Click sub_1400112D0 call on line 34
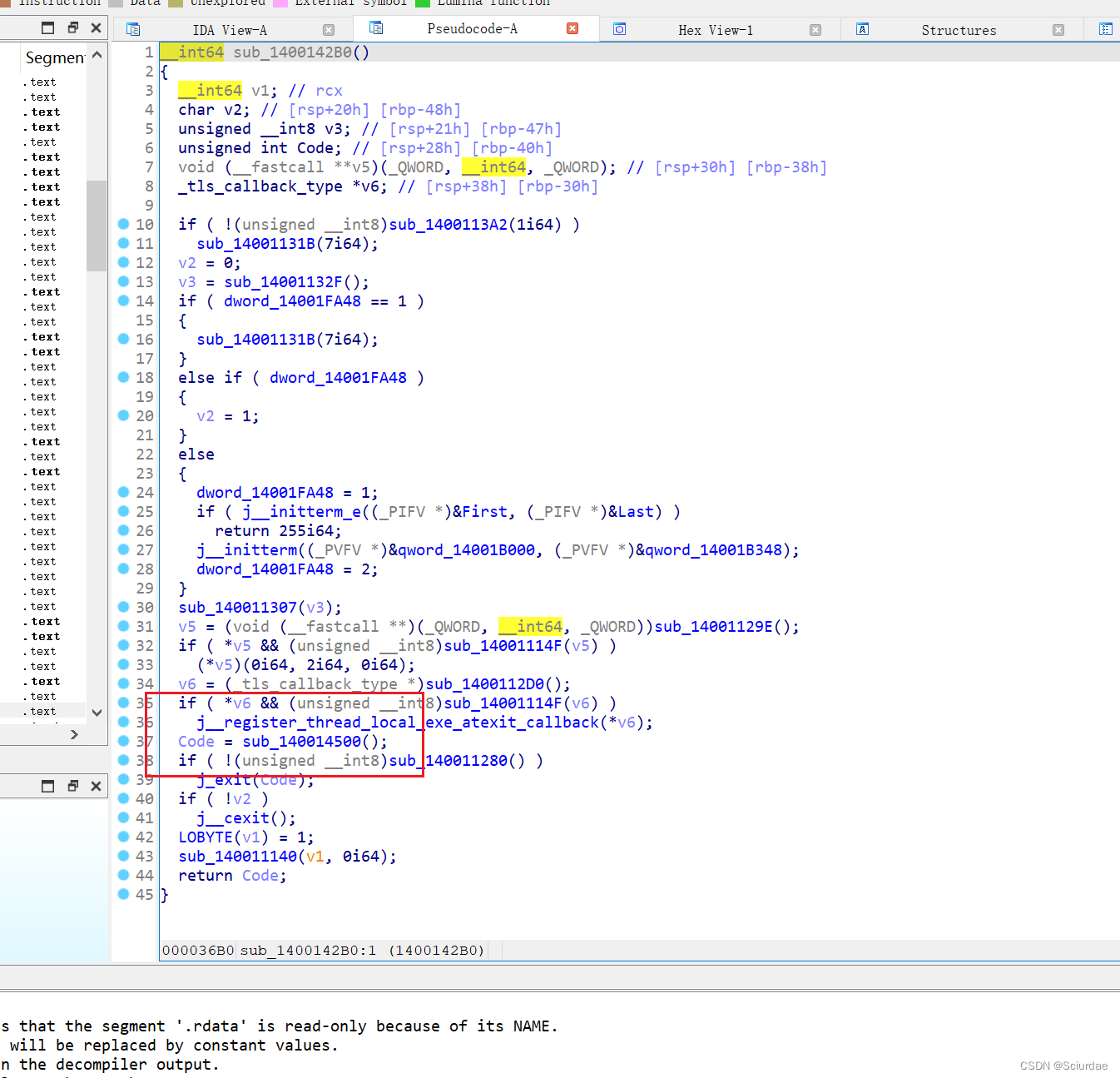 (484, 684)
